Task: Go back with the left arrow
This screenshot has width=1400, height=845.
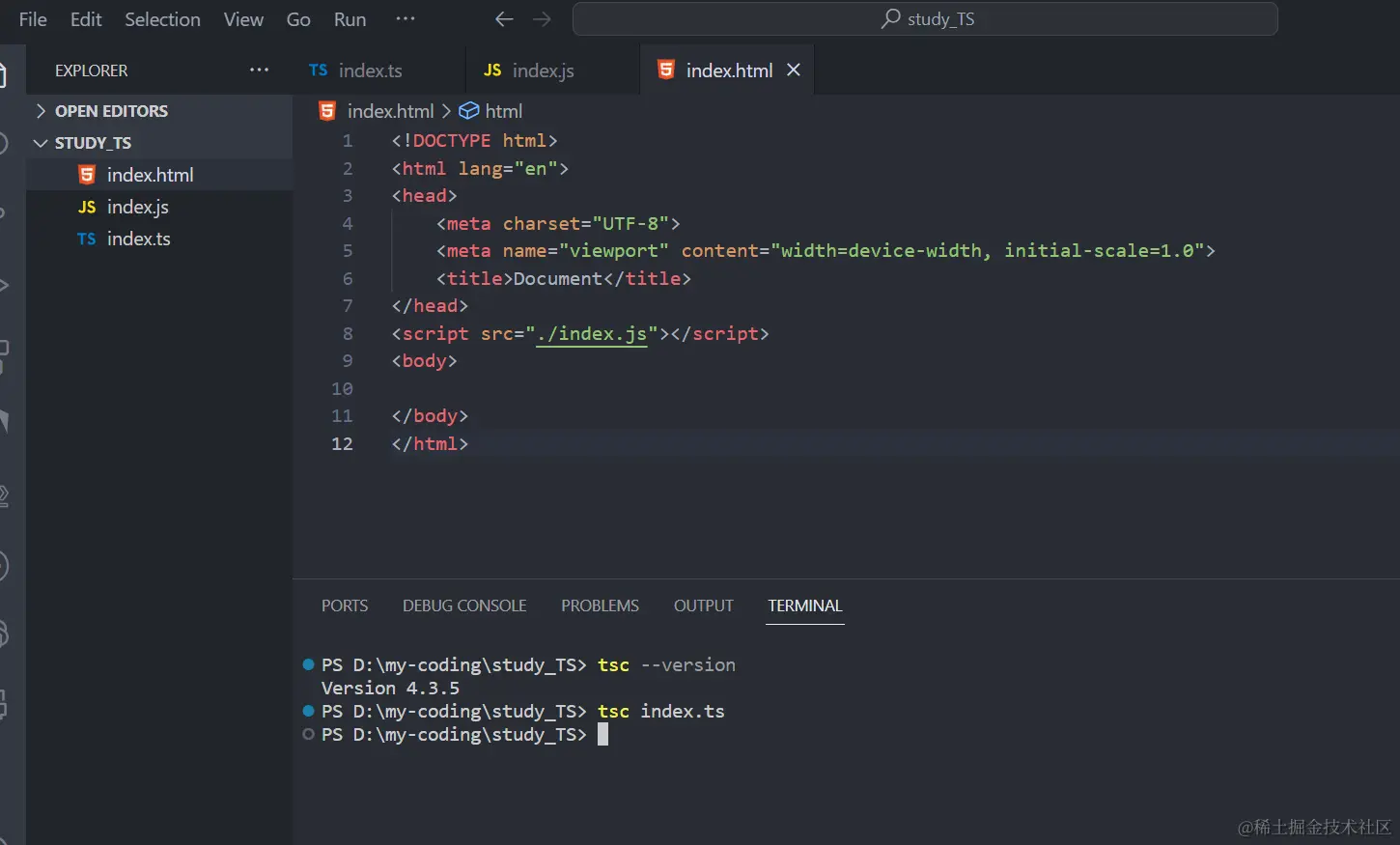Action: [504, 19]
